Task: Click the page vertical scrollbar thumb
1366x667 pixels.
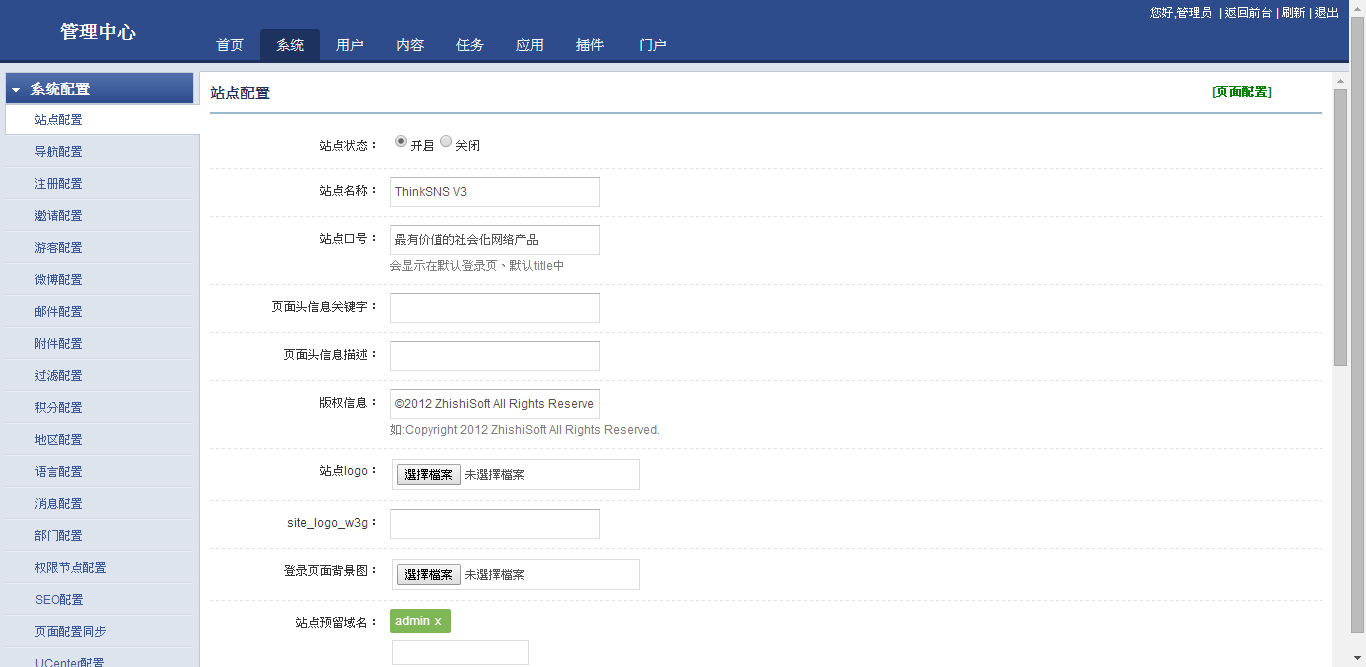Action: coord(1340,225)
